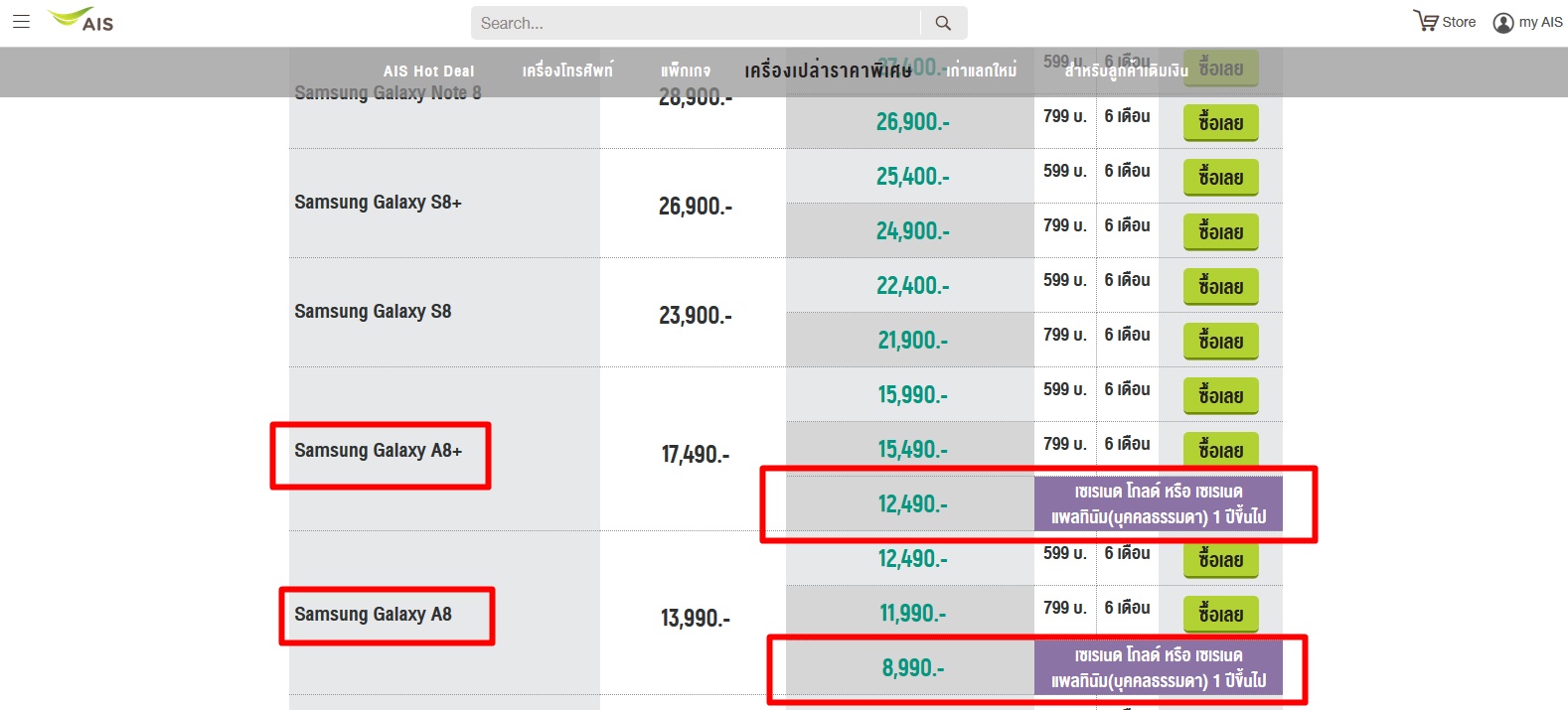The width and height of the screenshot is (1568, 710).
Task: Click ซื้อเลย for the 21,900.- Galaxy S8 row
Action: [x=1220, y=342]
